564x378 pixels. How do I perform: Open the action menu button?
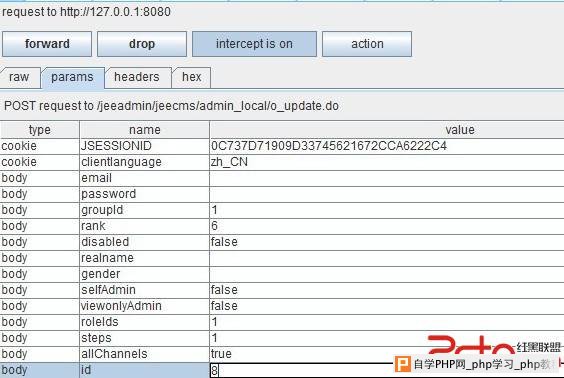coord(367,44)
